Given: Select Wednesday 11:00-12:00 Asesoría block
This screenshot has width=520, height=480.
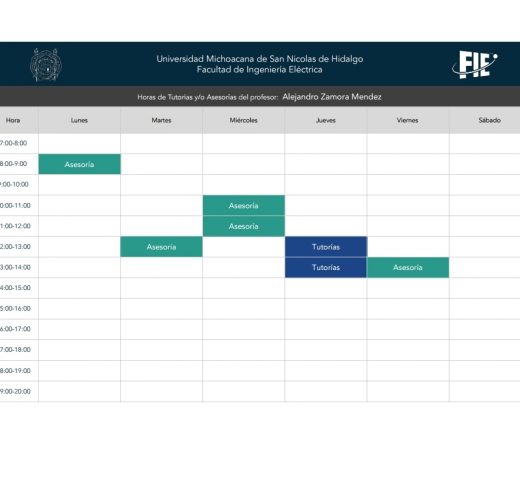Looking at the screenshot, I should [x=244, y=226].
